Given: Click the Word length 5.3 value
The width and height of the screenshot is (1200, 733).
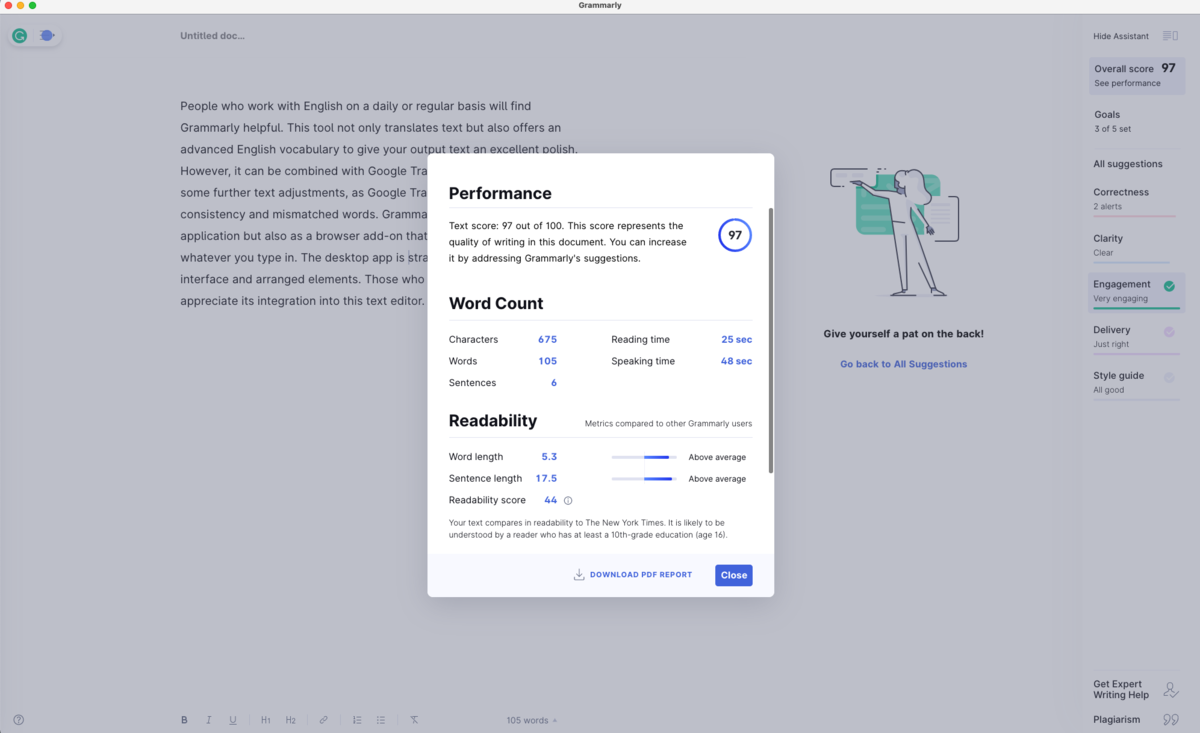Looking at the screenshot, I should 549,457.
